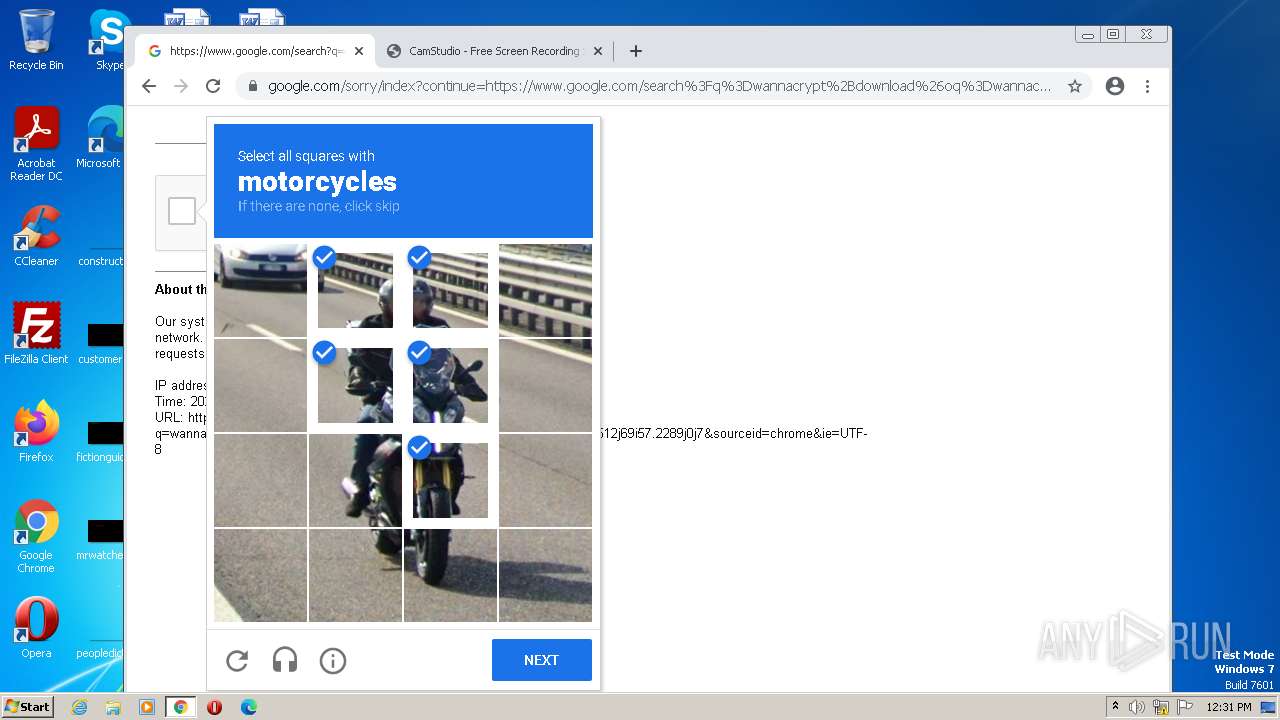Open the Action Center flag icon
This screenshot has height=720, width=1280.
(1184, 707)
